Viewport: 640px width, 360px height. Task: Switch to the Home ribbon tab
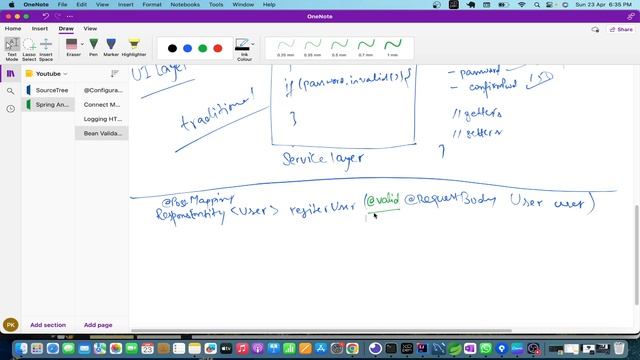[x=13, y=29]
